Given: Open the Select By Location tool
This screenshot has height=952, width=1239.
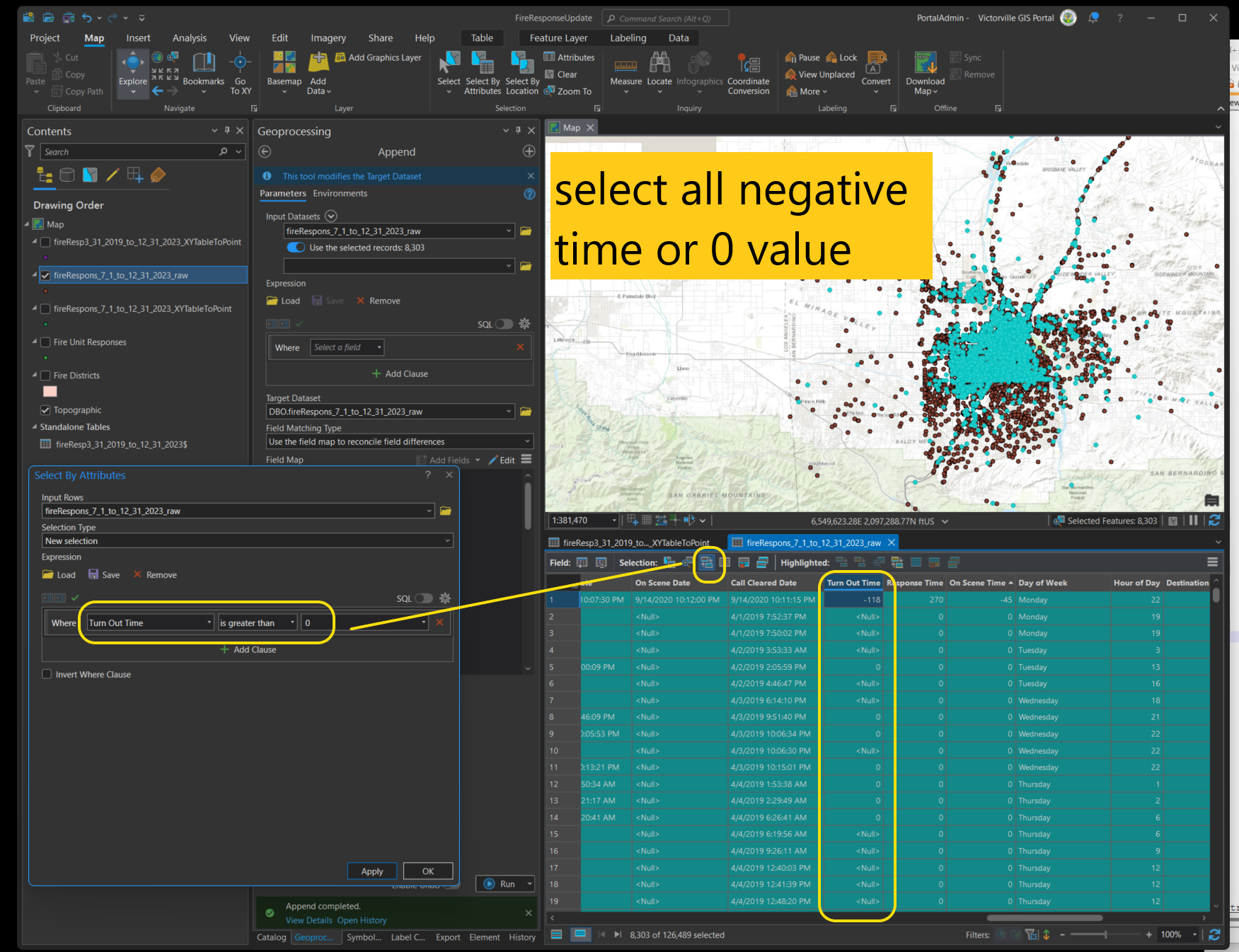Looking at the screenshot, I should coord(522,73).
